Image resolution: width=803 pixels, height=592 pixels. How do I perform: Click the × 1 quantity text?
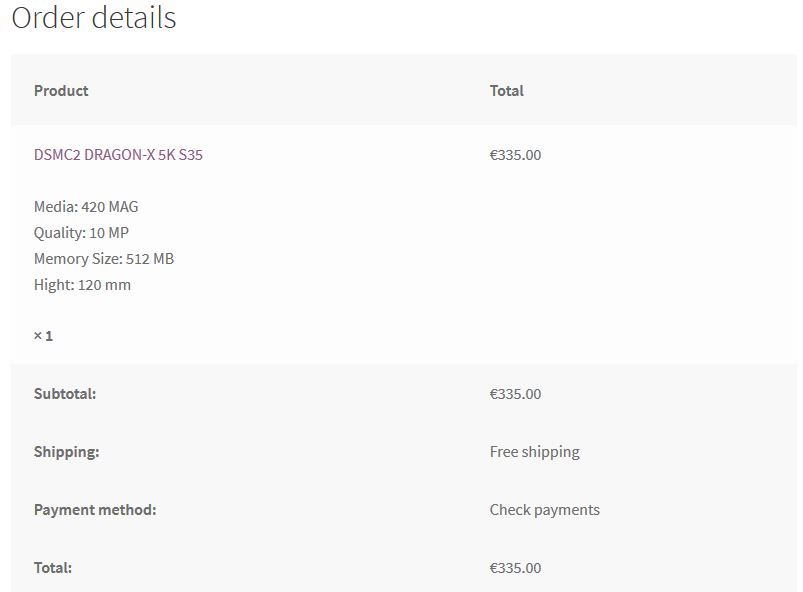click(43, 336)
